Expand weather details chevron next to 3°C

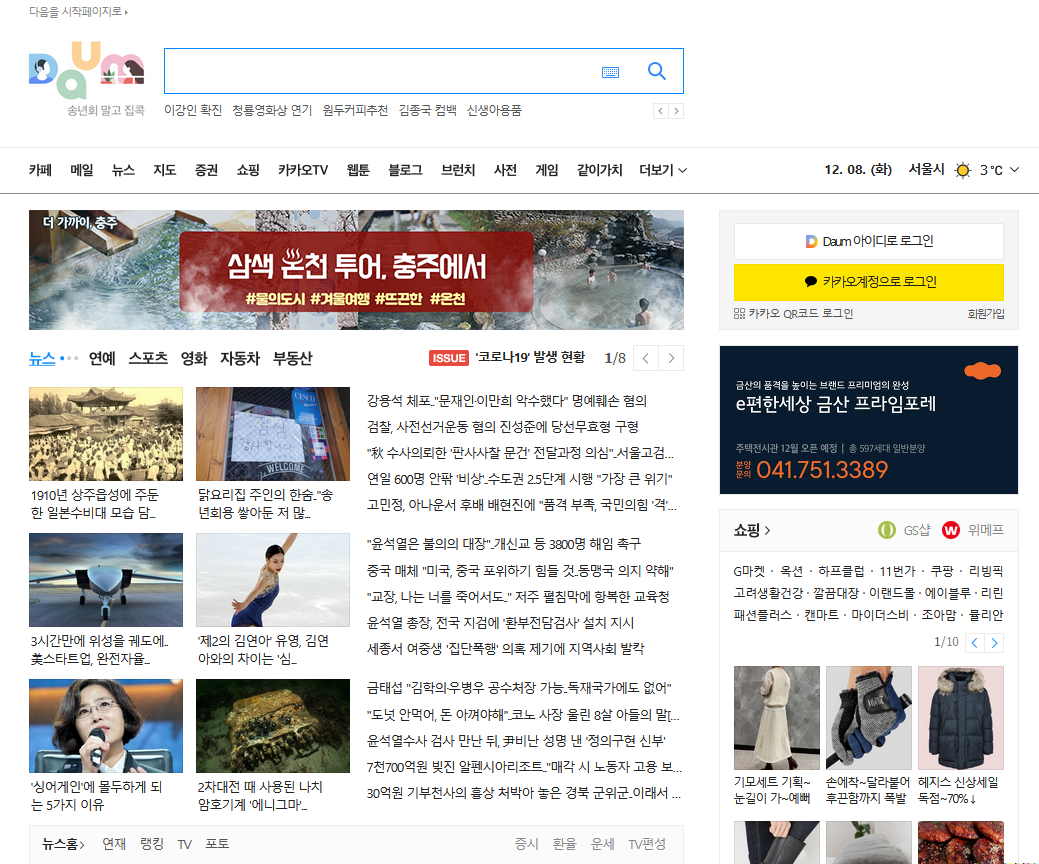[x=1014, y=170]
